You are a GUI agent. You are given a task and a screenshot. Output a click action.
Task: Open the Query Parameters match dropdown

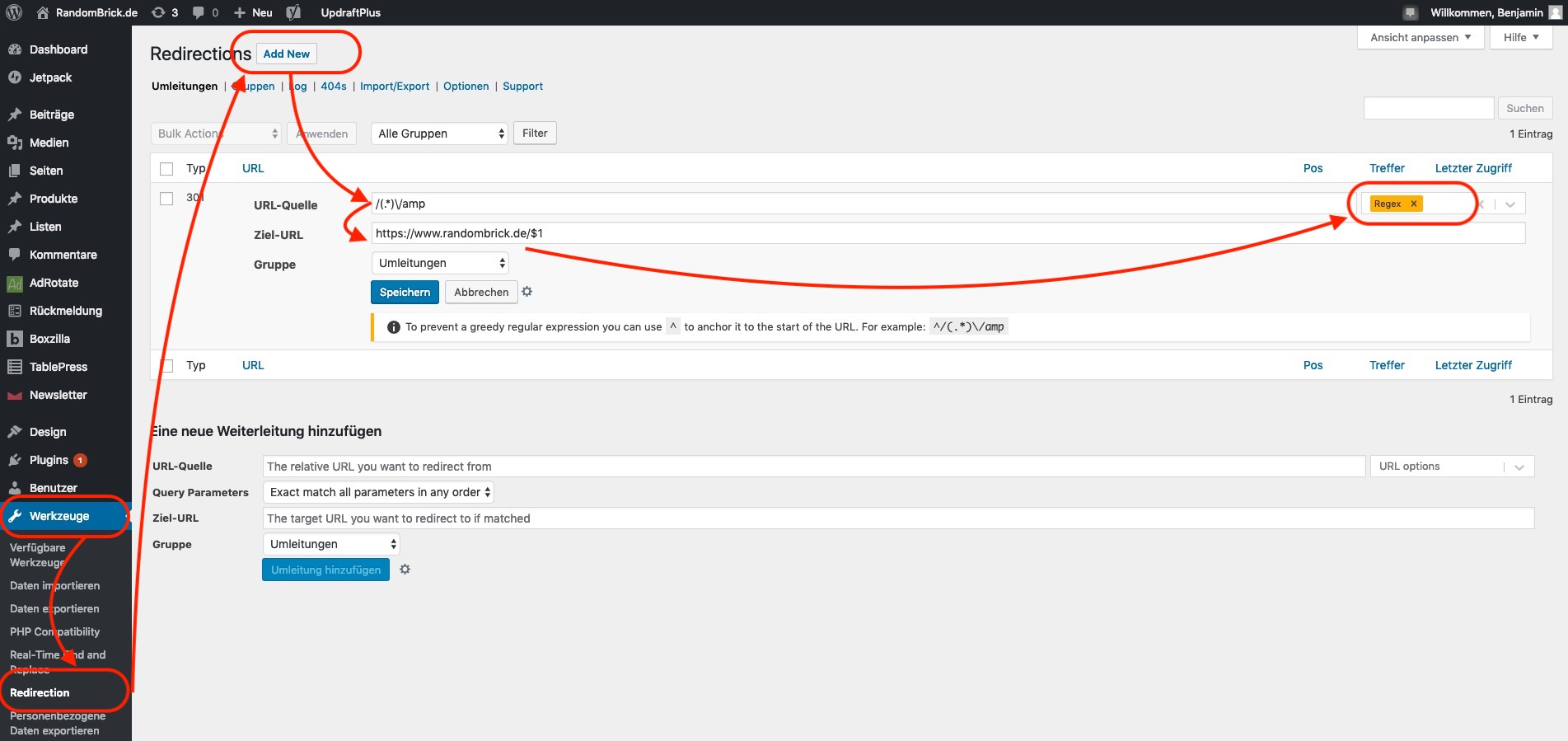378,492
